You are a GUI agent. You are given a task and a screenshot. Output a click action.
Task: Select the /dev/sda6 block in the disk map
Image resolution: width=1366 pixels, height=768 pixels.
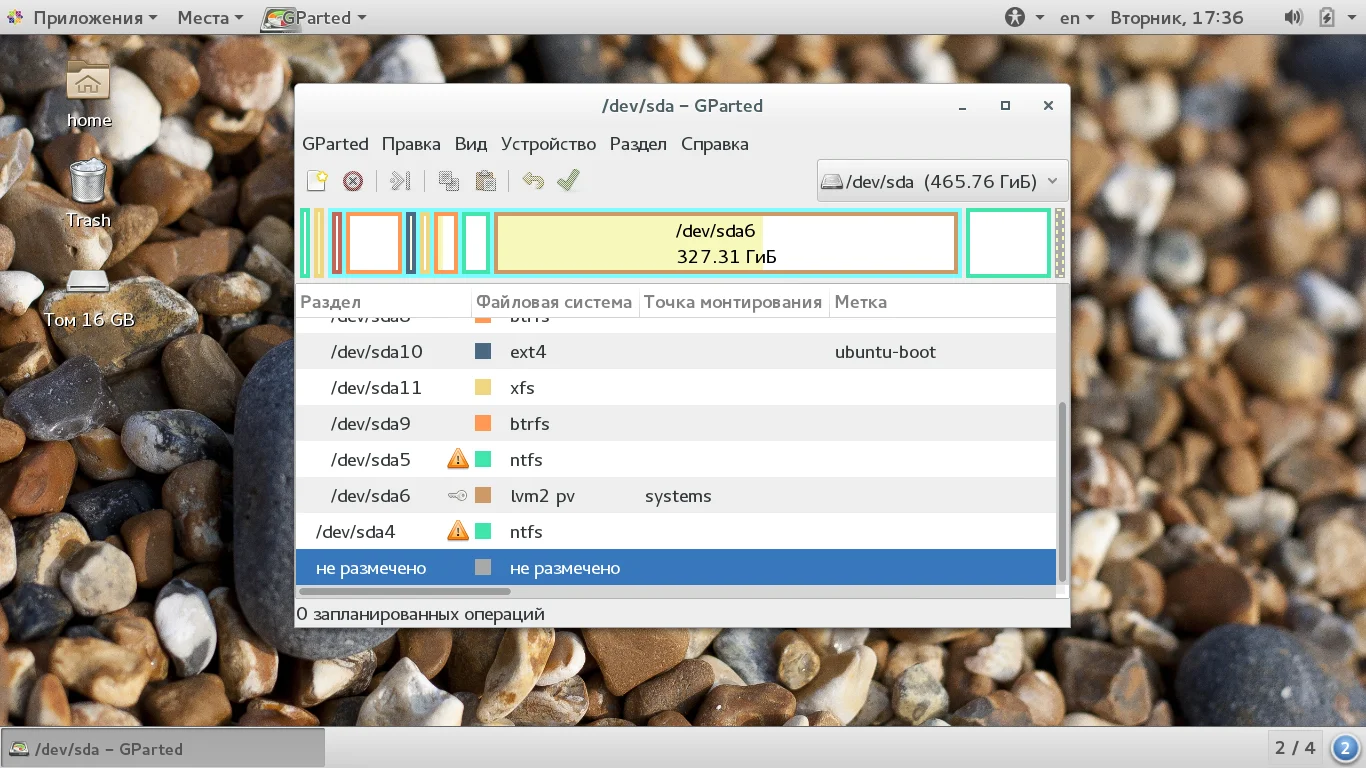726,243
